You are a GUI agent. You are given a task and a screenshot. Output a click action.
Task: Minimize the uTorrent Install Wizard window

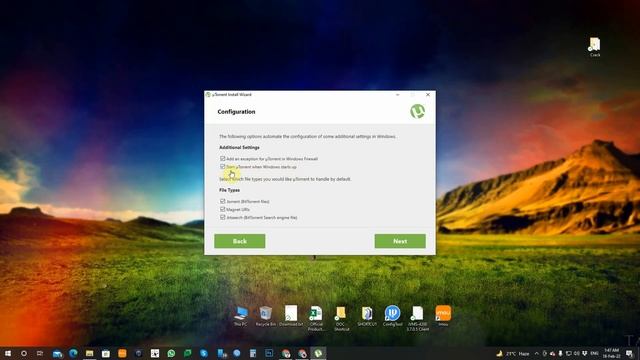(398, 95)
